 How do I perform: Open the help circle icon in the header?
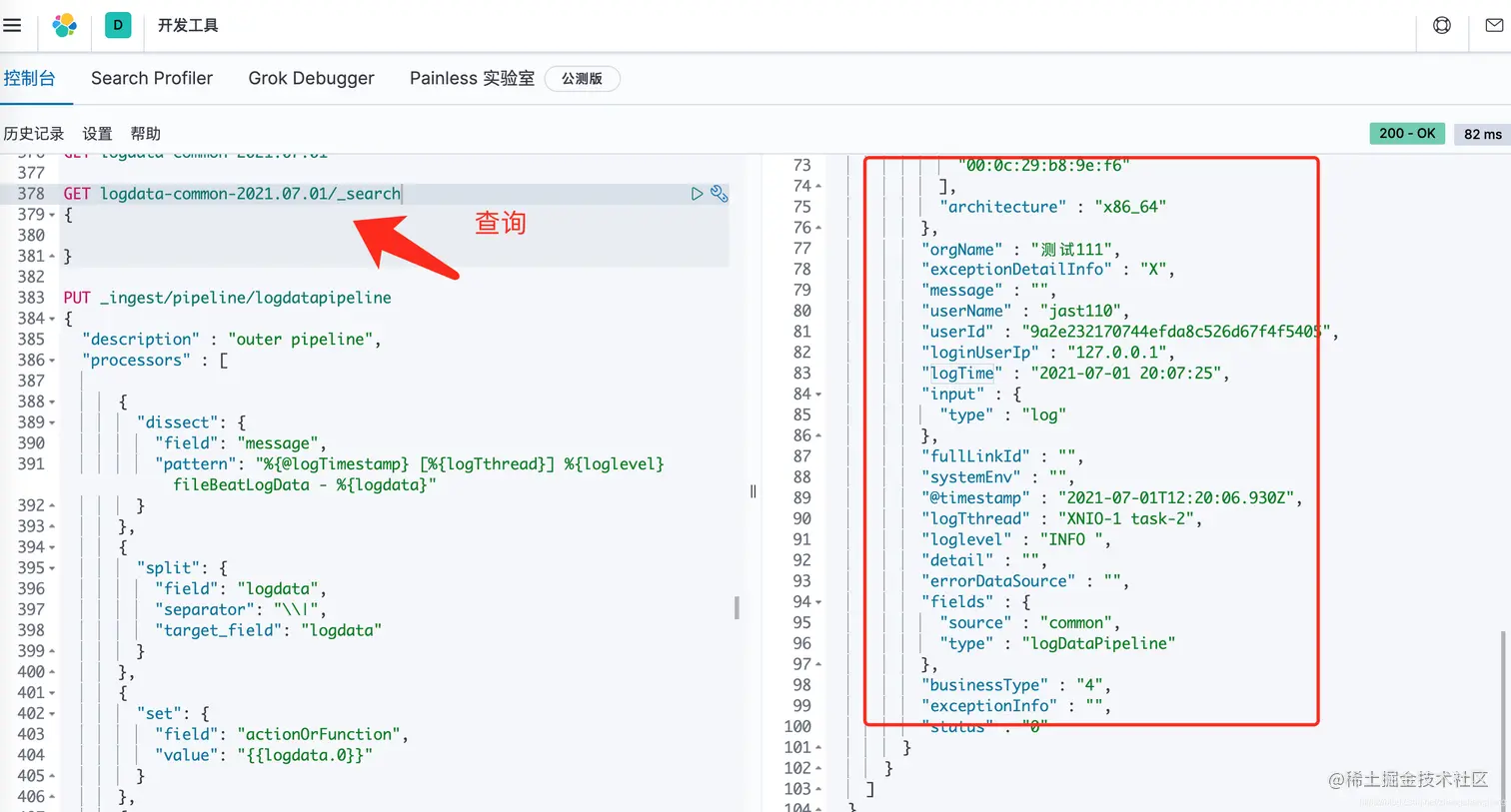click(1442, 25)
